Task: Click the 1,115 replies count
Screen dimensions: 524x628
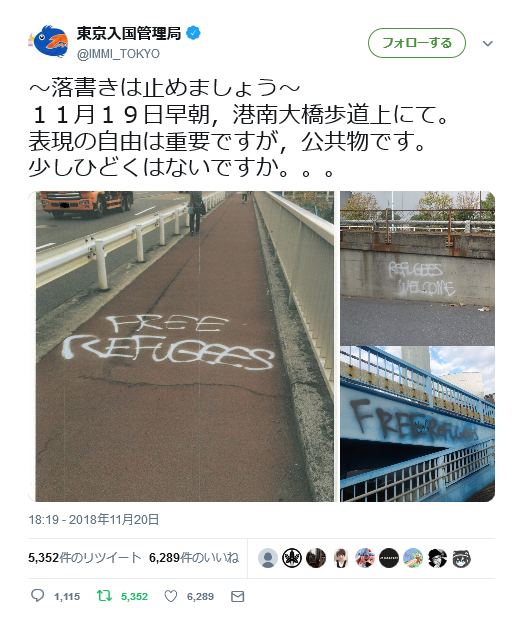Action: 67,597
